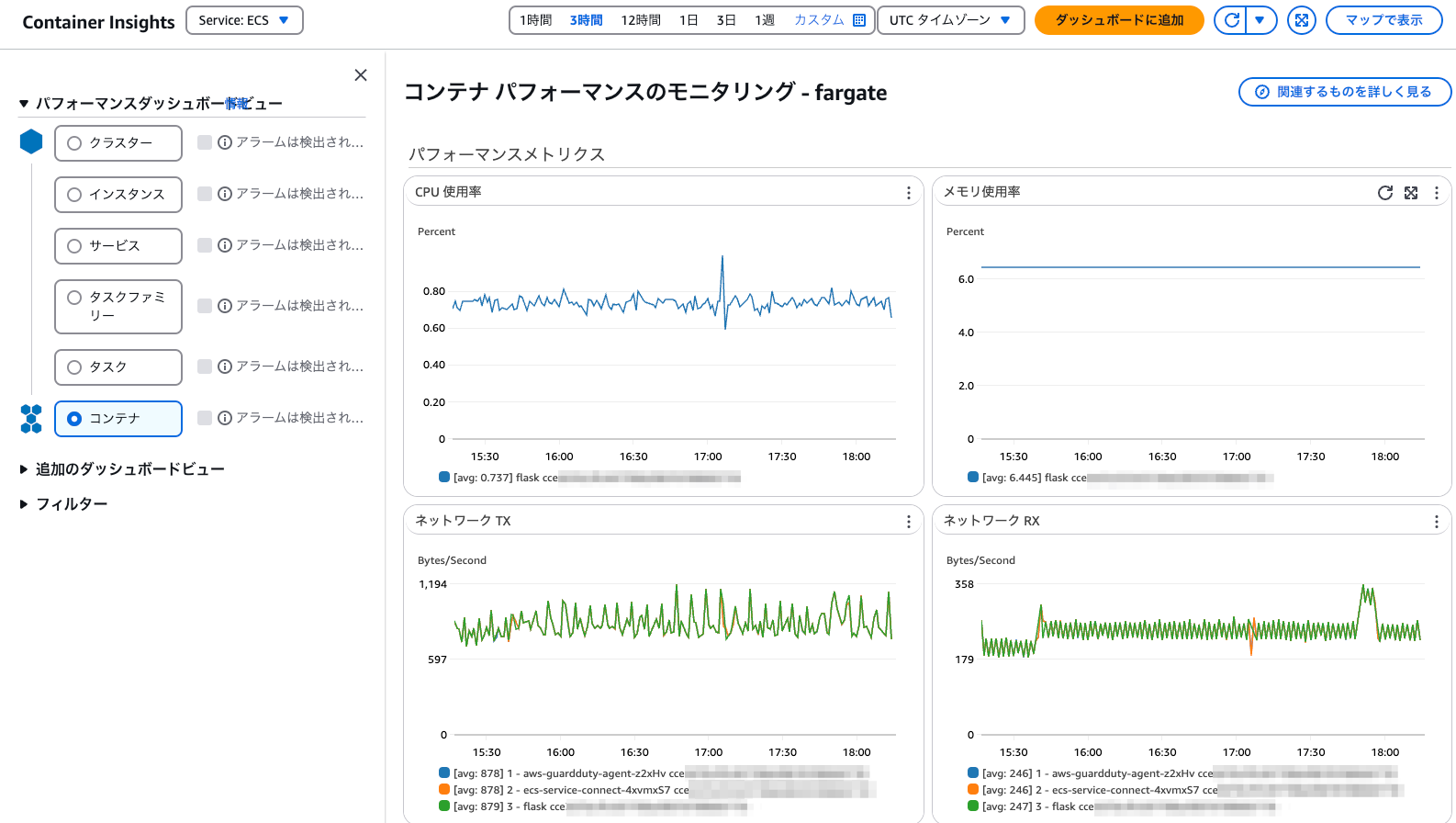Viewport: 1456px width, 823px height.
Task: Select the 3時間 time range
Action: [586, 20]
